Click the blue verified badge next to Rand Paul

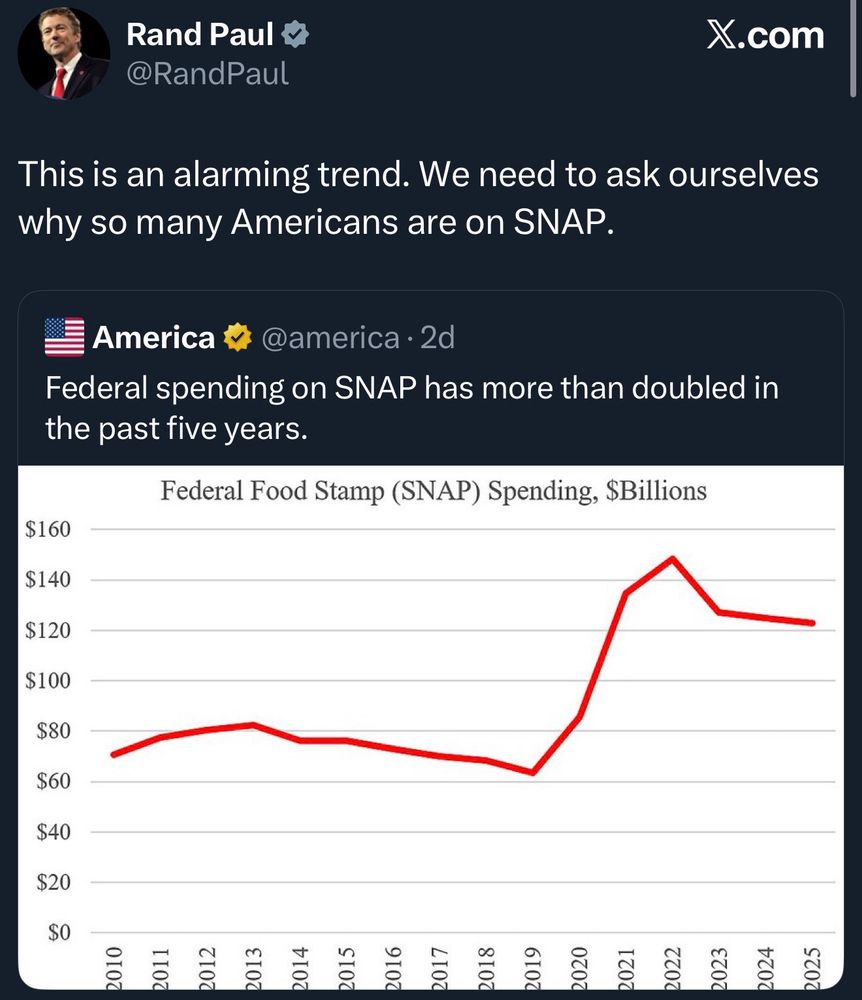(x=295, y=36)
